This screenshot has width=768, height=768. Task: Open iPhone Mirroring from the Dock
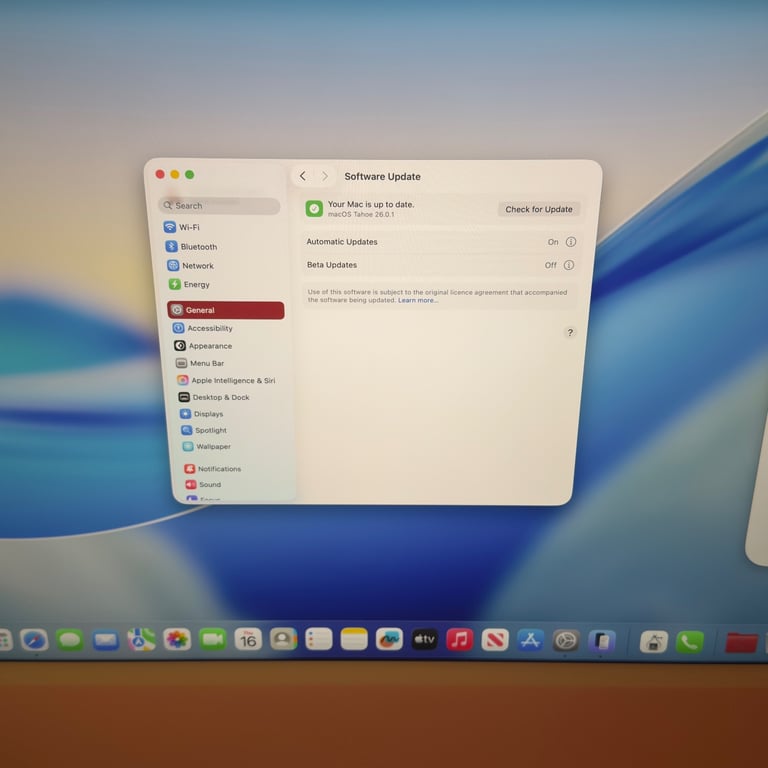(x=601, y=641)
